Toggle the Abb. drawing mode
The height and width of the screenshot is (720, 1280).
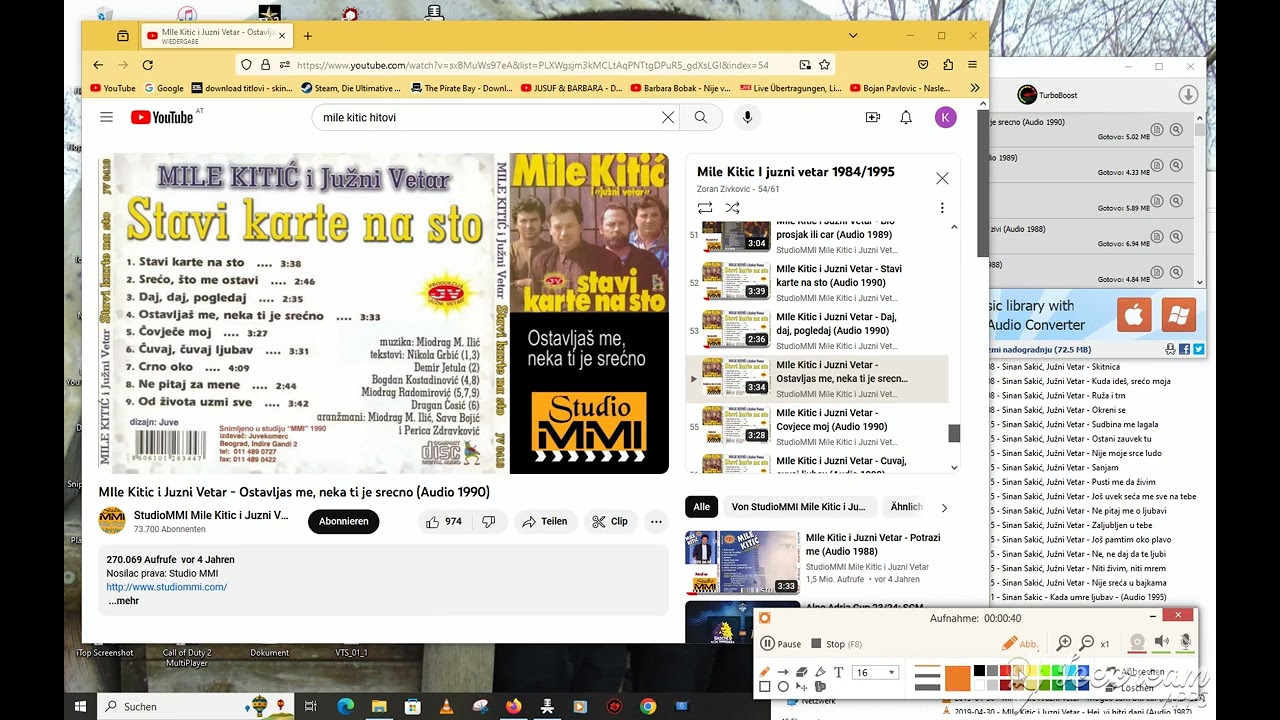pos(1020,644)
